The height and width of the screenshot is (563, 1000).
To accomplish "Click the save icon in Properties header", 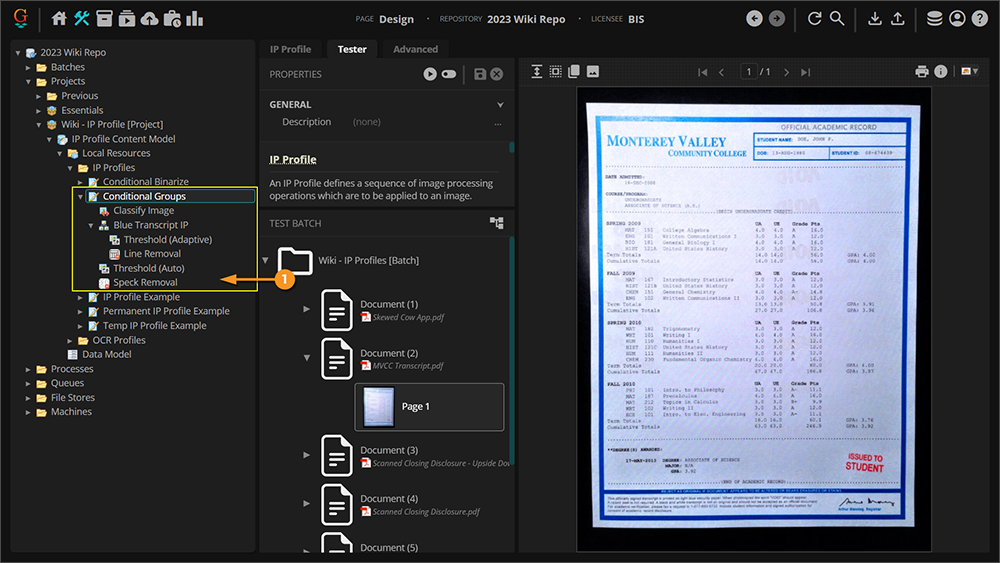I will point(480,74).
